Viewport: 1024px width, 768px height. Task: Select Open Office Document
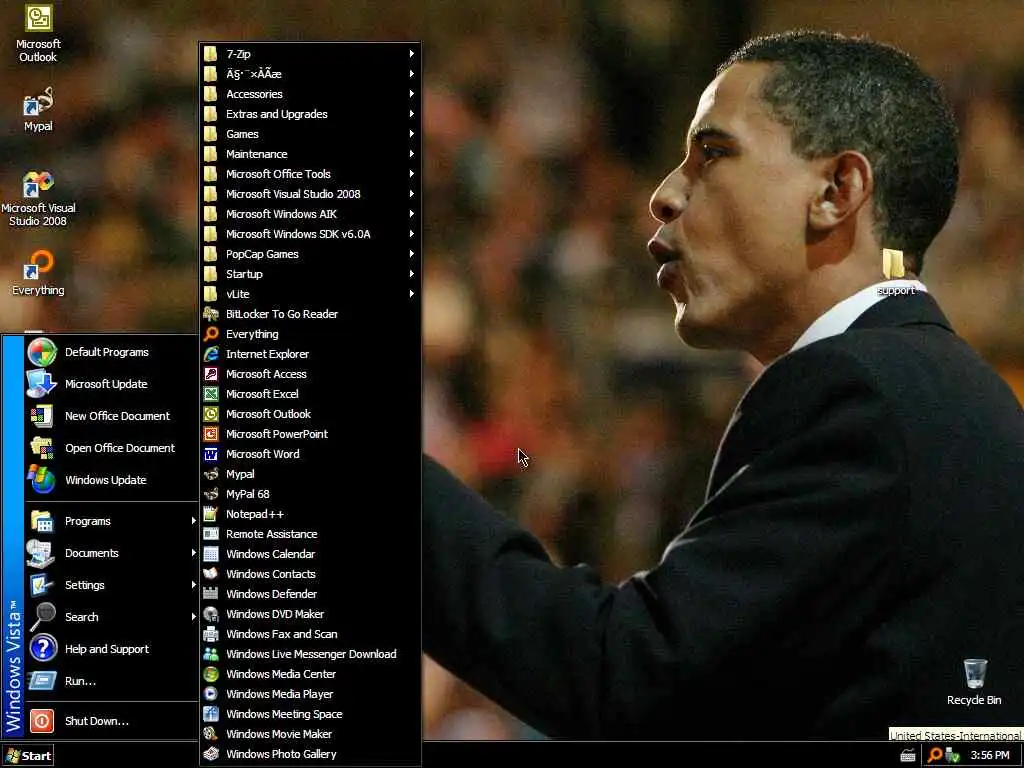pos(111,448)
